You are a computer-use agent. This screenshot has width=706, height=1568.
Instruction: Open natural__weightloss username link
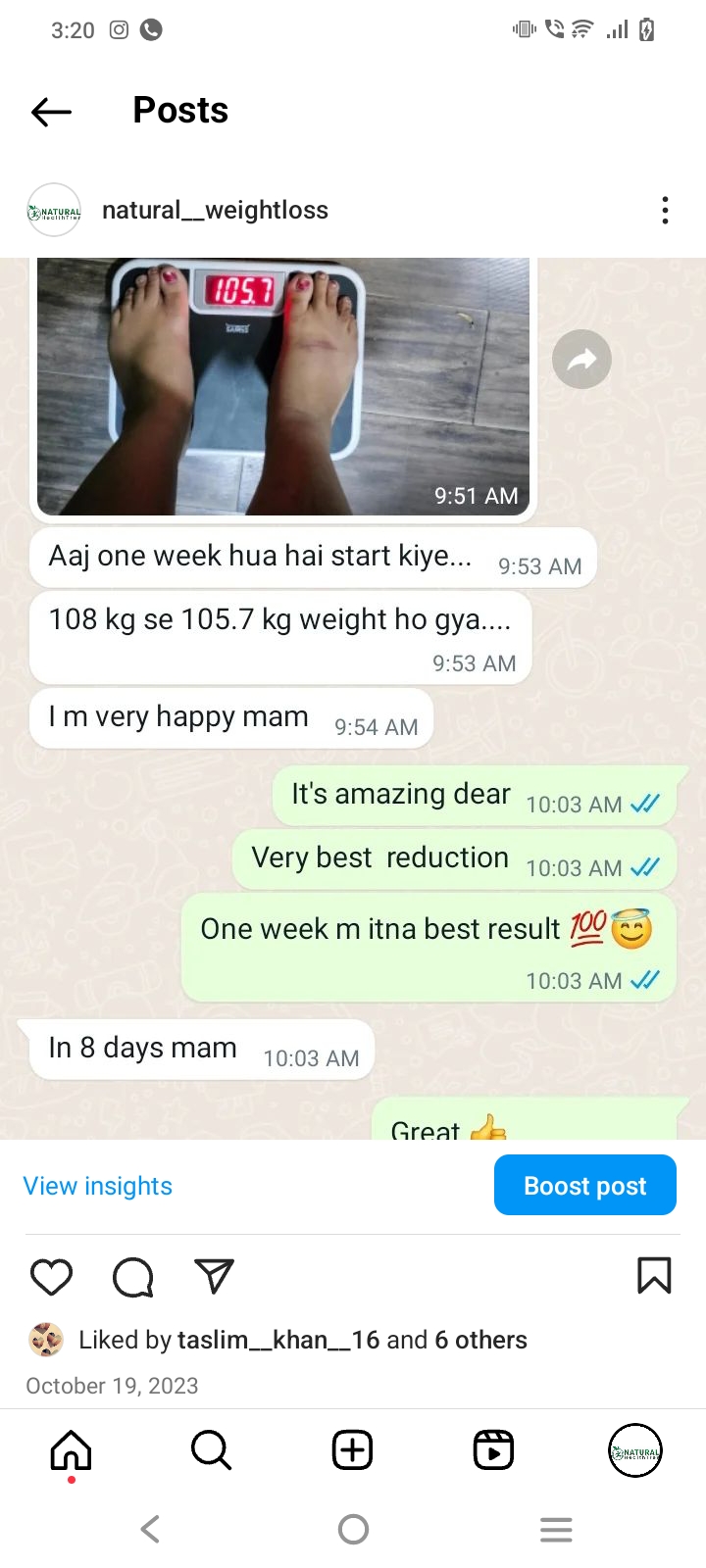tap(215, 210)
